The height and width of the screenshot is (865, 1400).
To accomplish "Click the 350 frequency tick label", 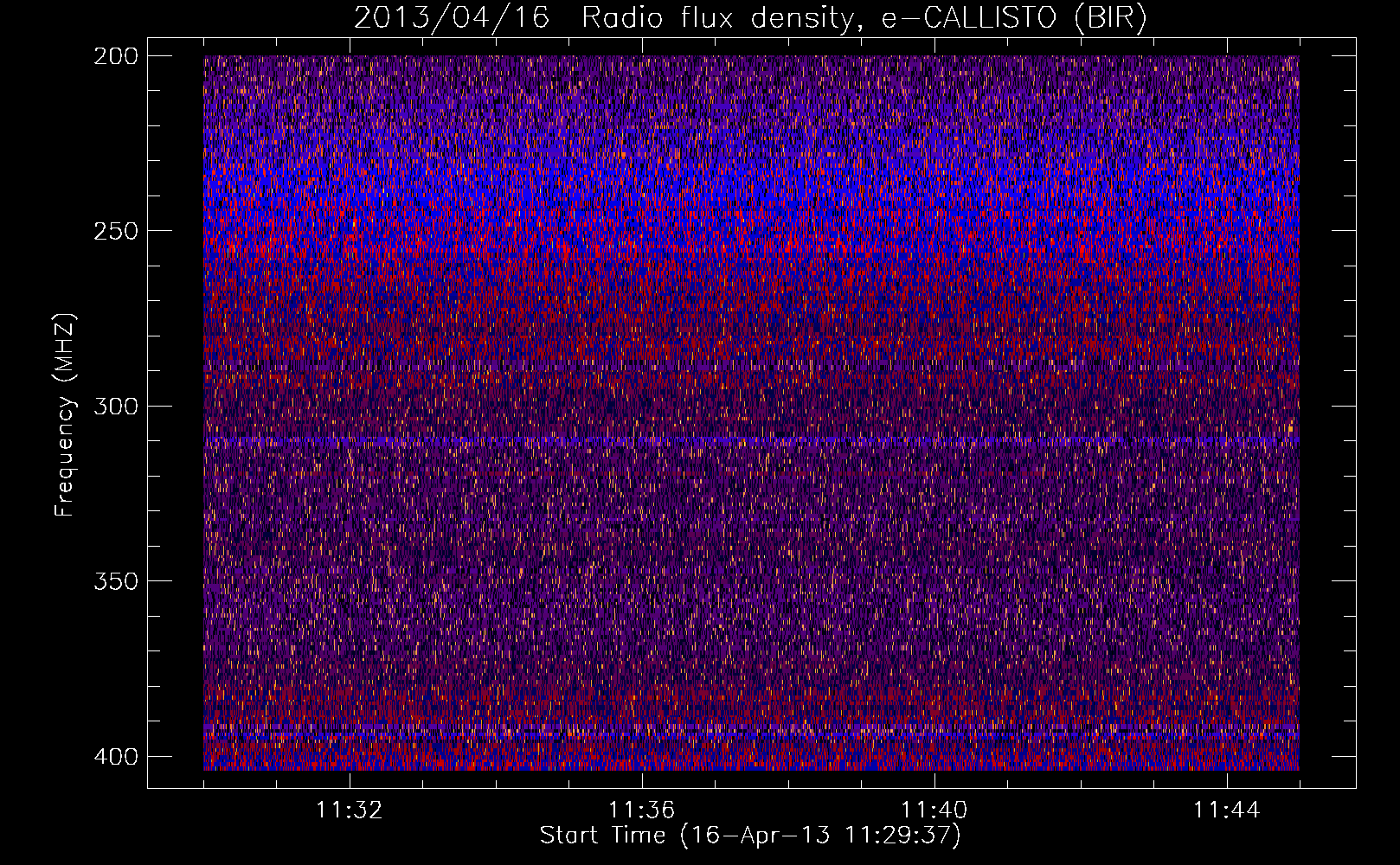I will point(116,581).
